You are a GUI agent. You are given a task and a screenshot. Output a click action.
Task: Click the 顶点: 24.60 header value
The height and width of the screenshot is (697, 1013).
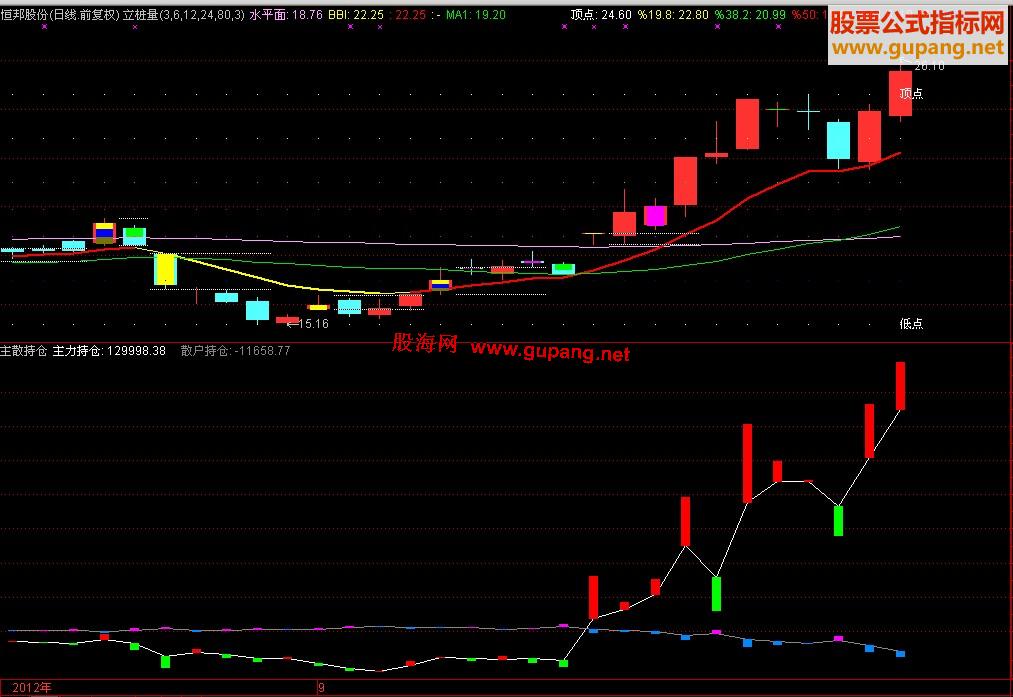pos(601,14)
